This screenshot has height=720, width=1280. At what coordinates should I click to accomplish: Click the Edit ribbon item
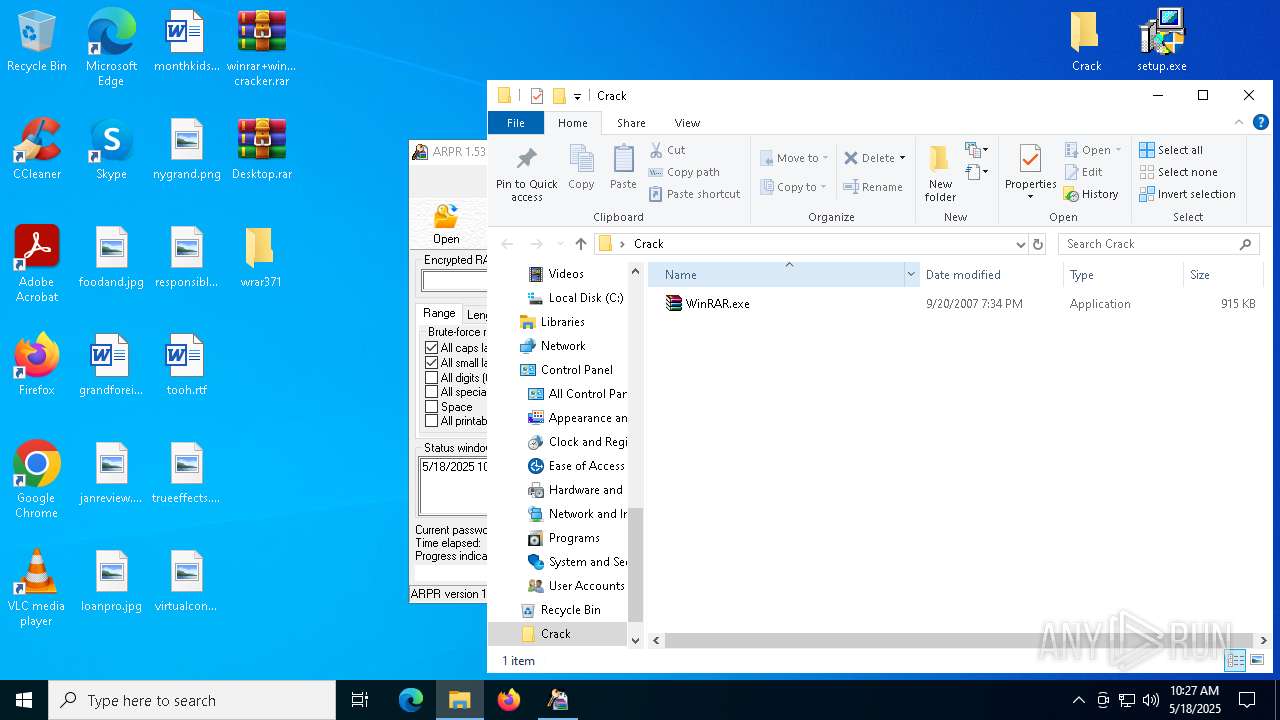point(1083,172)
